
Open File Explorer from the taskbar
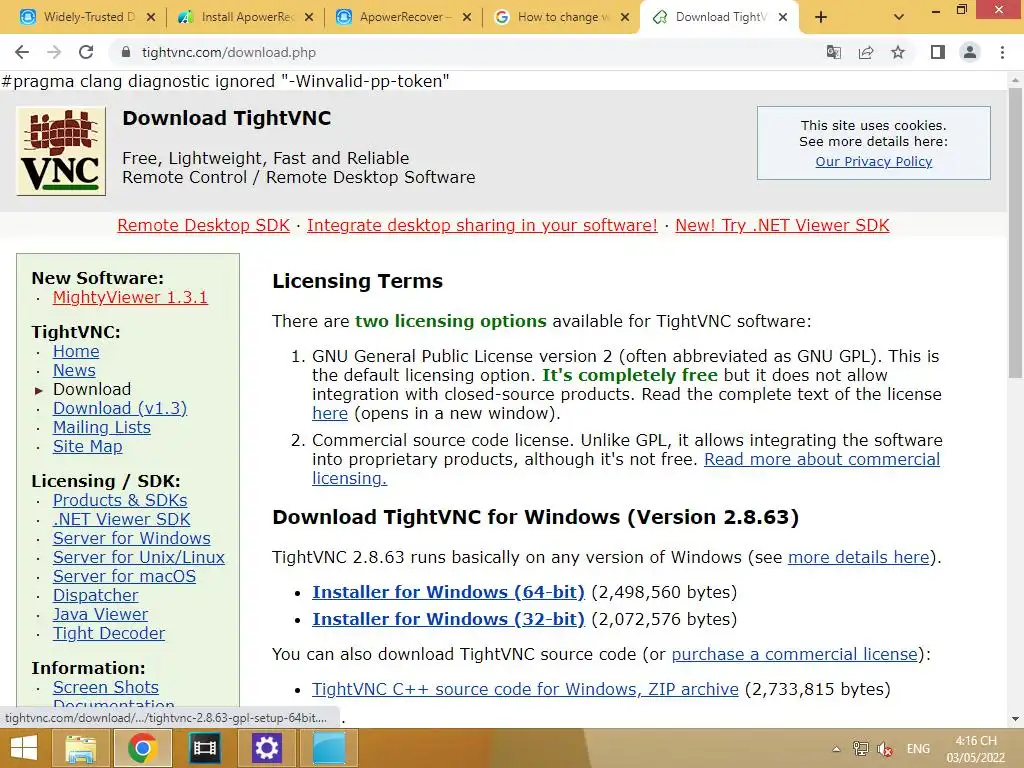[x=80, y=748]
